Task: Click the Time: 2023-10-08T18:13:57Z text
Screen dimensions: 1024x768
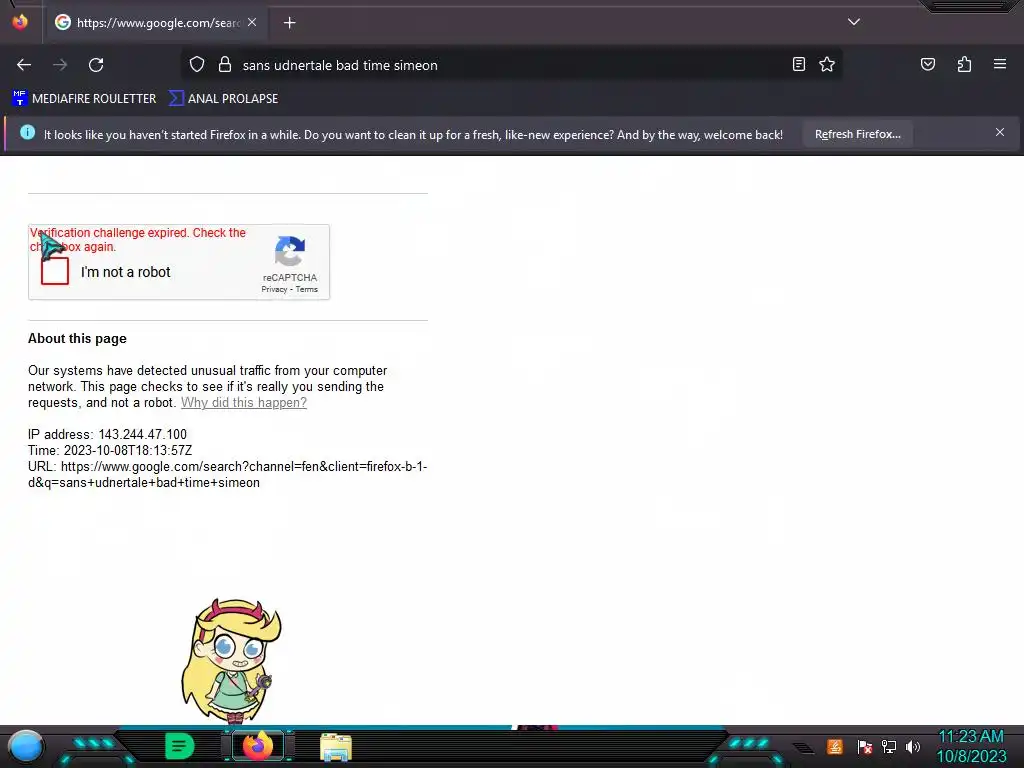Action: point(110,451)
